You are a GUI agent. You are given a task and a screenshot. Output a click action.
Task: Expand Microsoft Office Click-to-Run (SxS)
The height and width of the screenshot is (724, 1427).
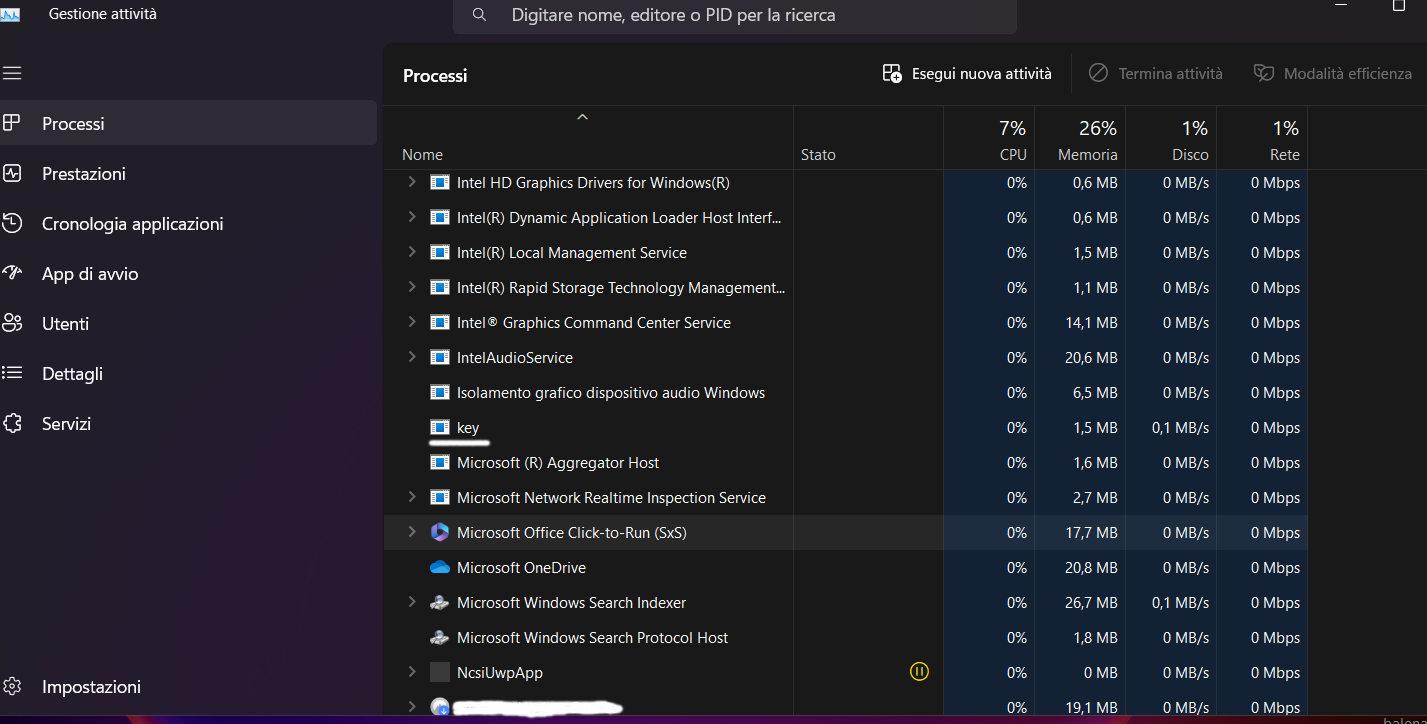click(x=411, y=532)
